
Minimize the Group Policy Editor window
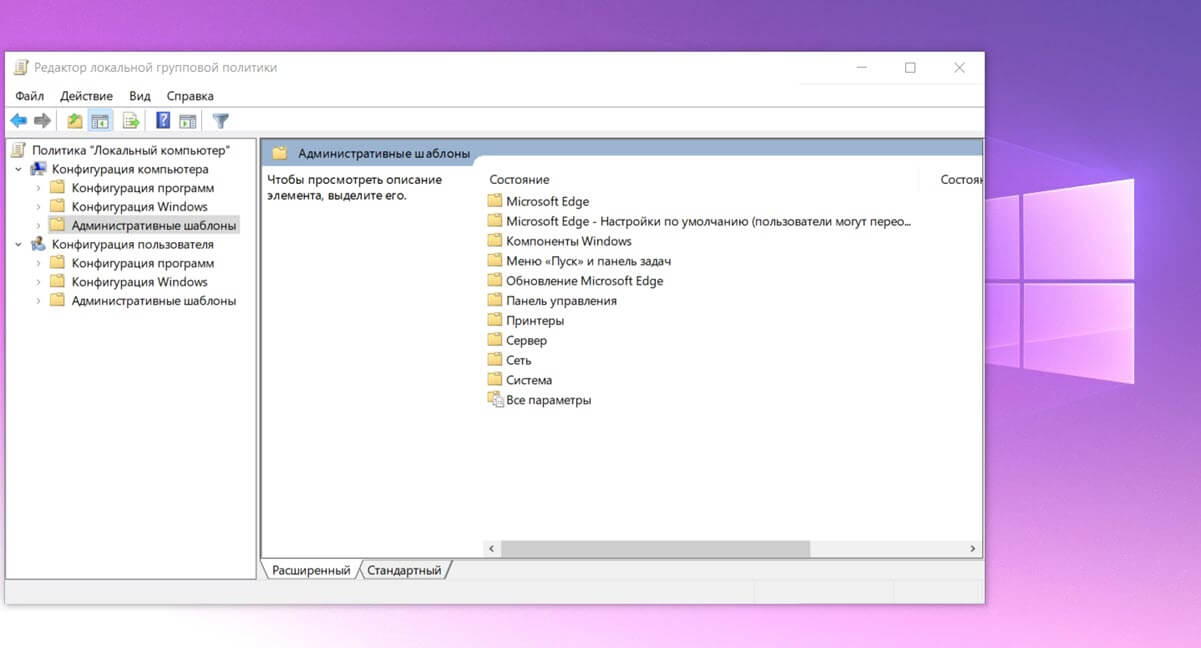[862, 68]
